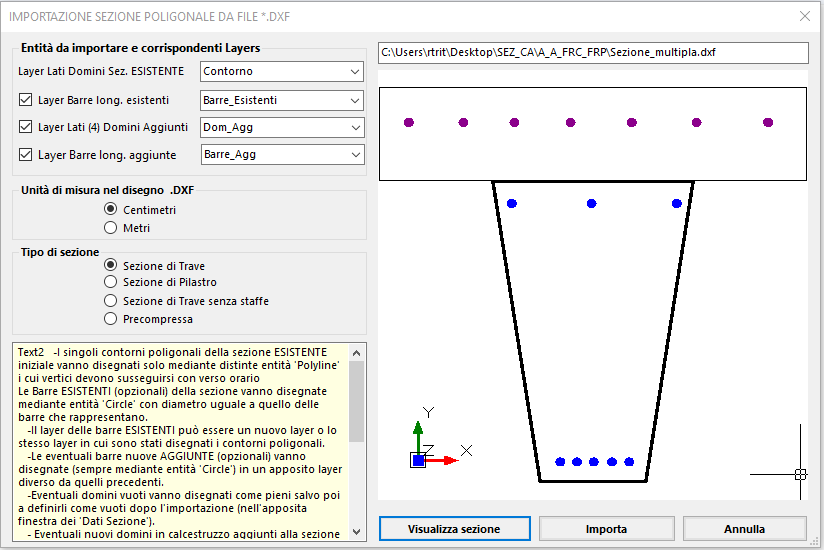Click the second purple bar in slab

[x=463, y=122]
